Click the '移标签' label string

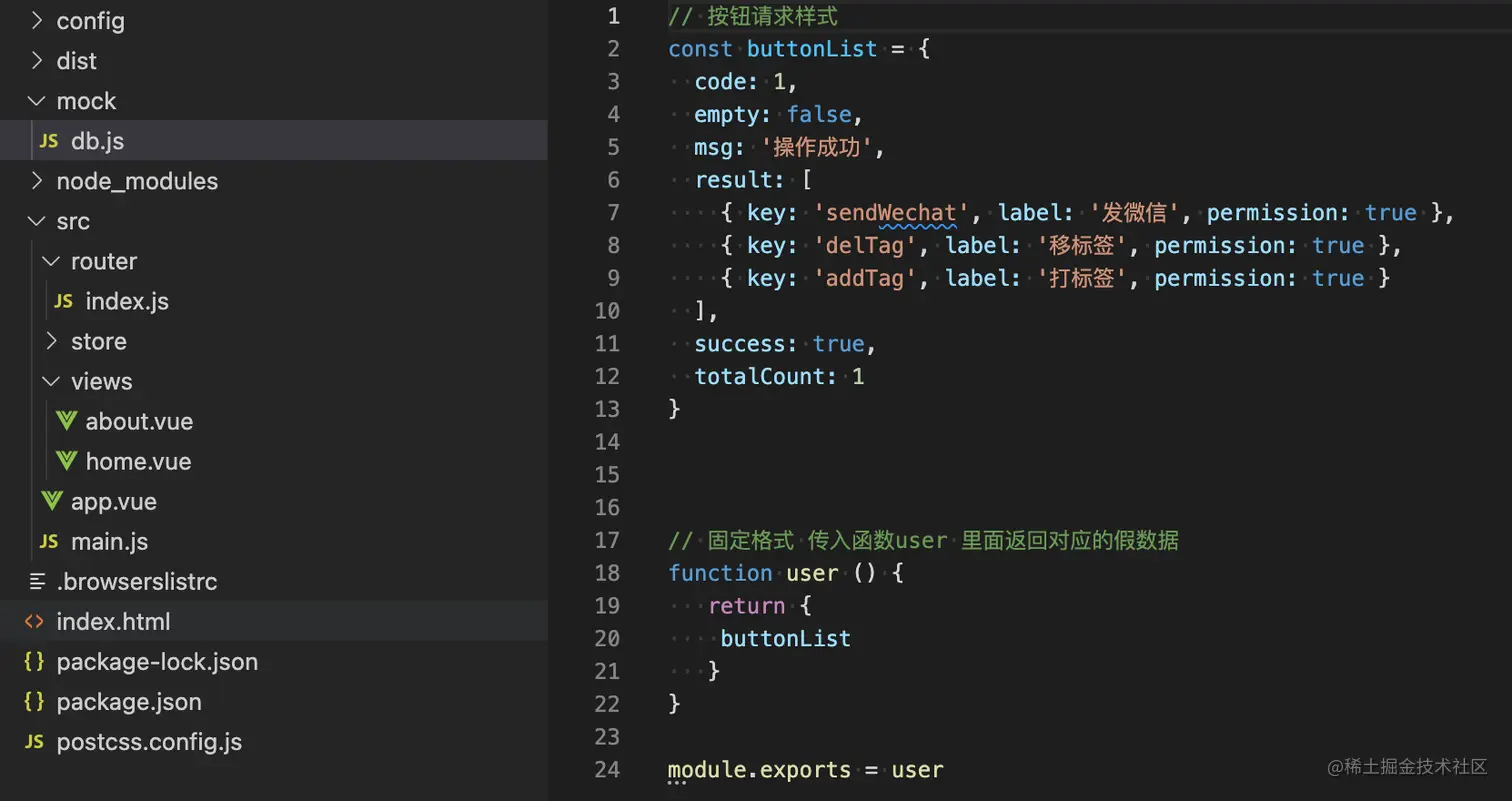click(1083, 246)
